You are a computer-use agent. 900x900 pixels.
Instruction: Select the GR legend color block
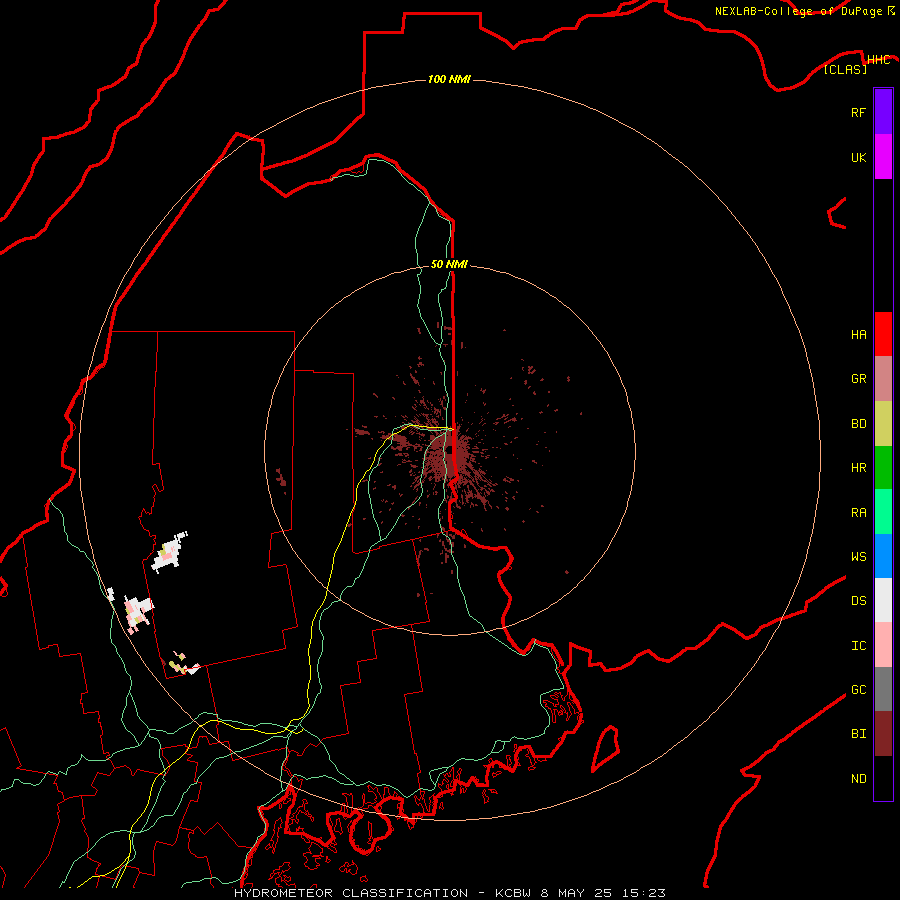tap(883, 379)
